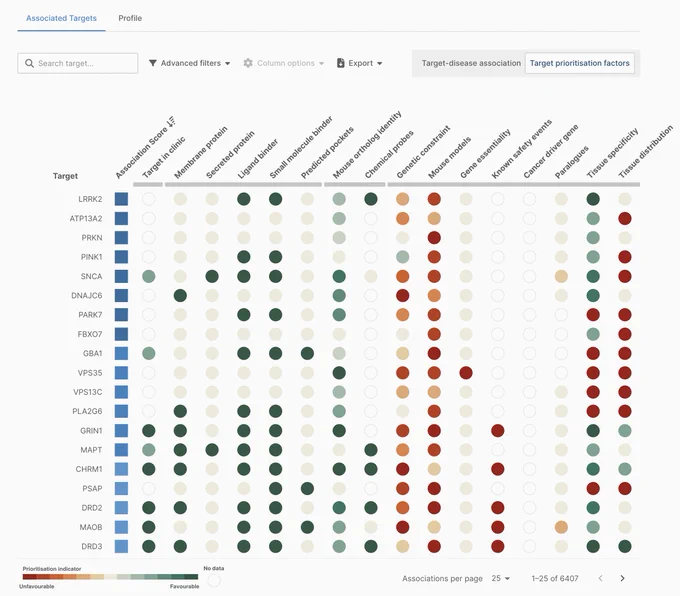Image resolution: width=680 pixels, height=596 pixels.
Task: Open the Column options dropdown
Action: 284,63
